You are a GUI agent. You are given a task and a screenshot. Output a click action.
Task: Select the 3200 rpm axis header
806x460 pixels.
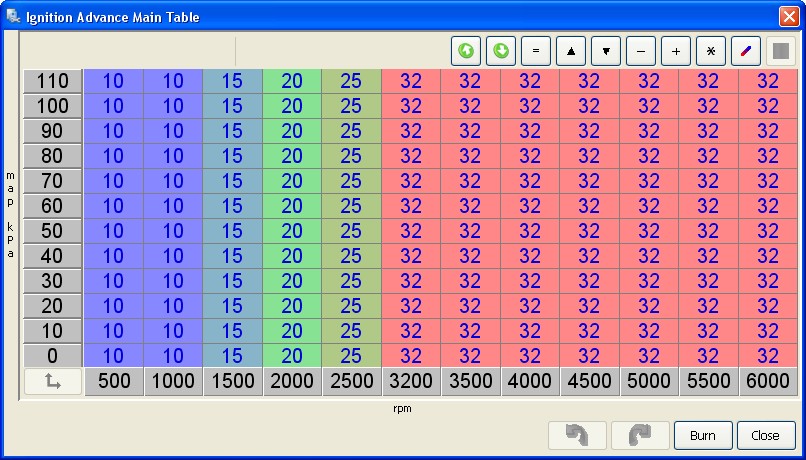coord(411,381)
